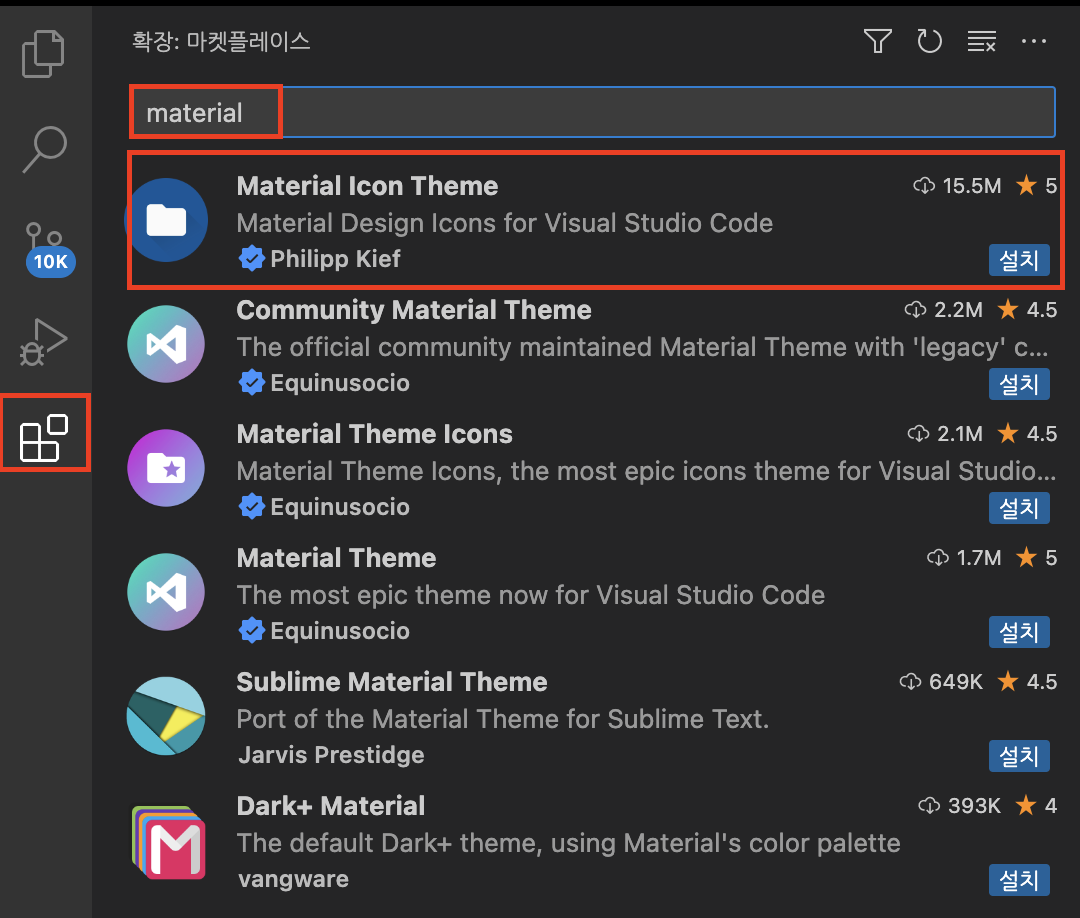Open the Explorer view in activity bar
Screen dimensions: 1080x918
43,54
